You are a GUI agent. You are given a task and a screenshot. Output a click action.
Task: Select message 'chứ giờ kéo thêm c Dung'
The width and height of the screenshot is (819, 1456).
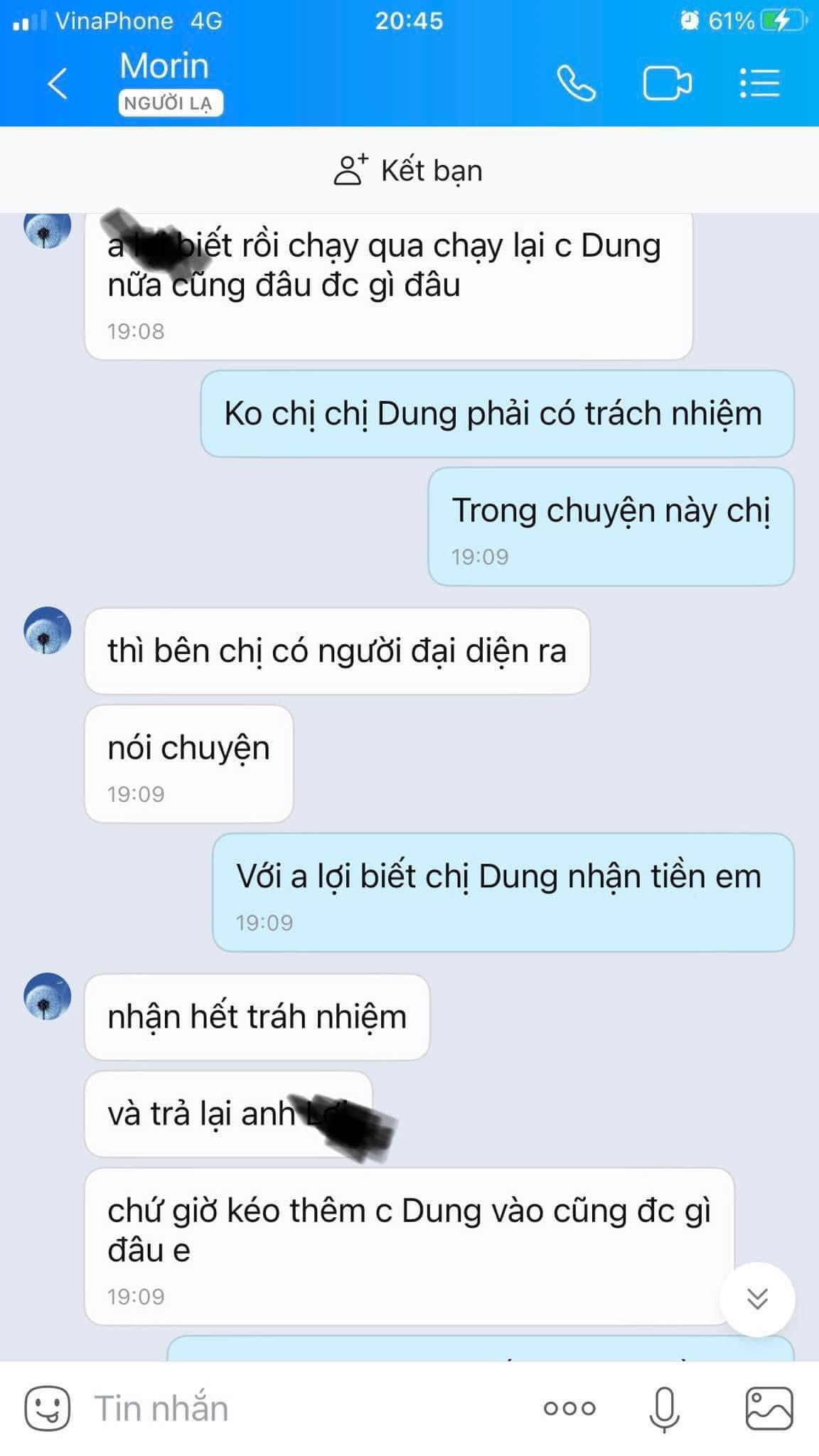click(409, 1246)
